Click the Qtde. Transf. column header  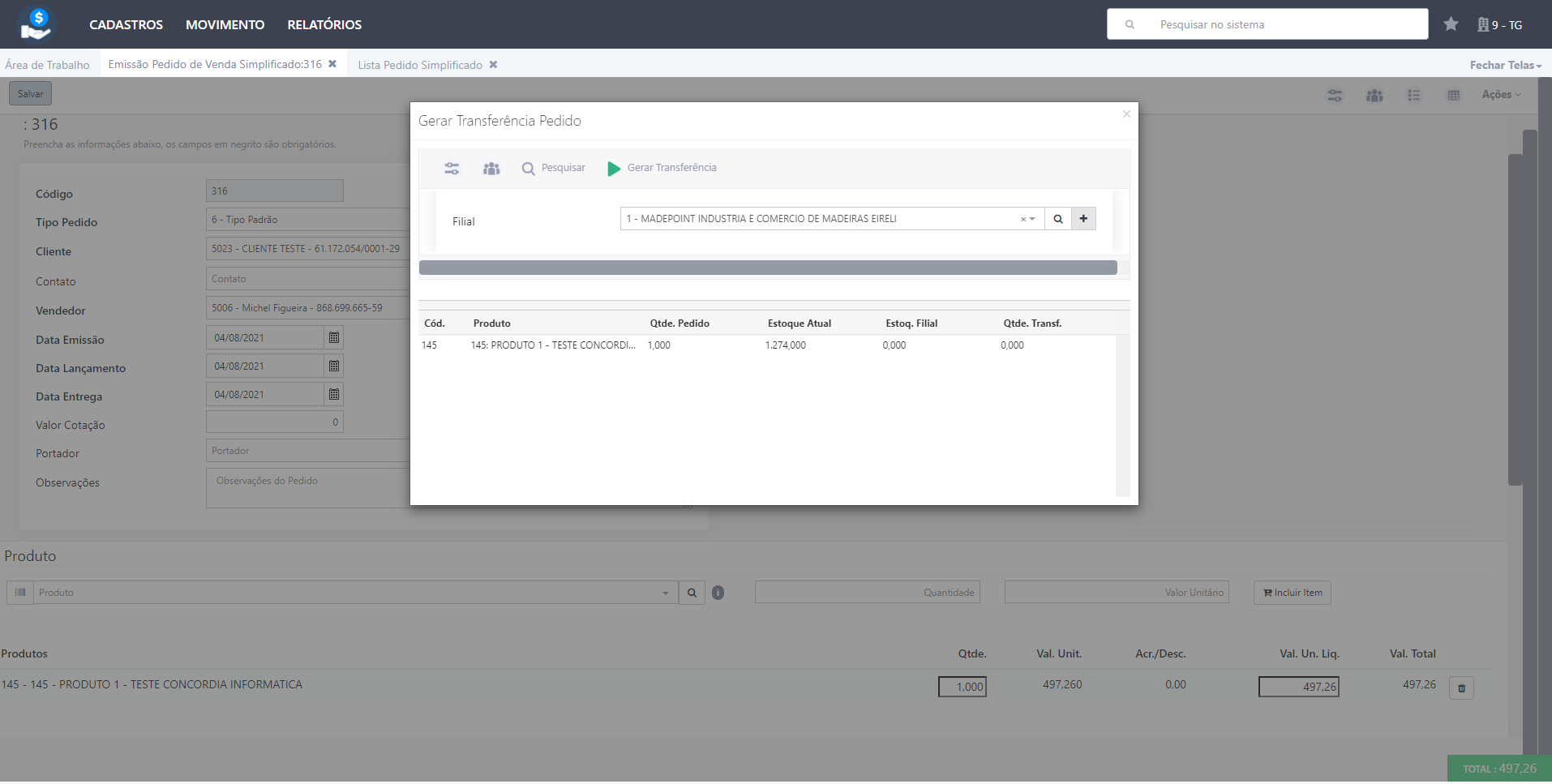click(x=1032, y=323)
